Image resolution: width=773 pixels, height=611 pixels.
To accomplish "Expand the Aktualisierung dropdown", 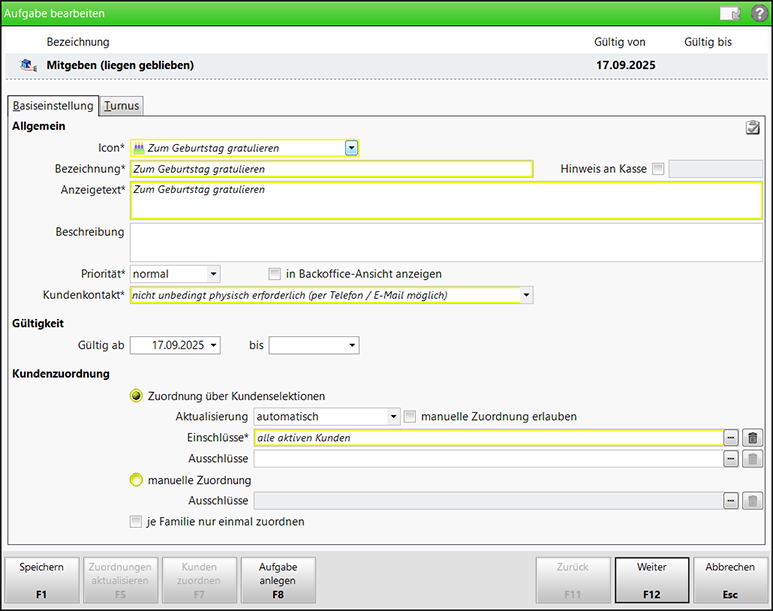I will 393,417.
